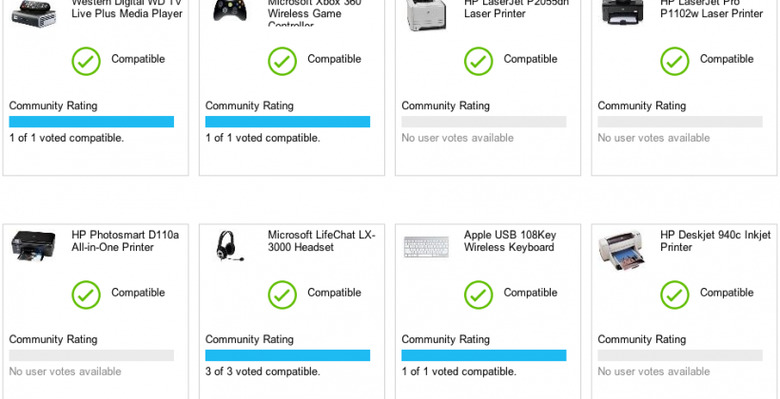Click the HP LaserJet P2055dn printer thumbnail

click(426, 15)
